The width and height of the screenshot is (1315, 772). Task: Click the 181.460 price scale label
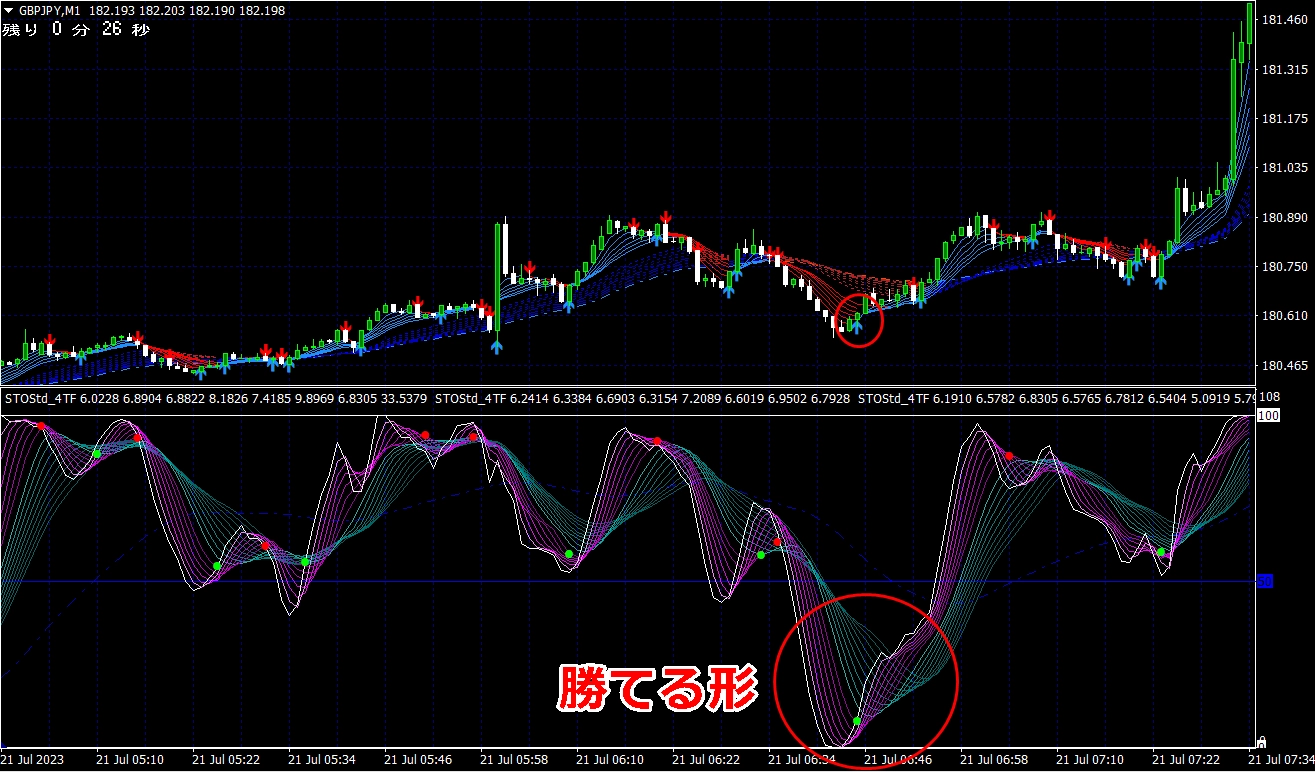1285,20
